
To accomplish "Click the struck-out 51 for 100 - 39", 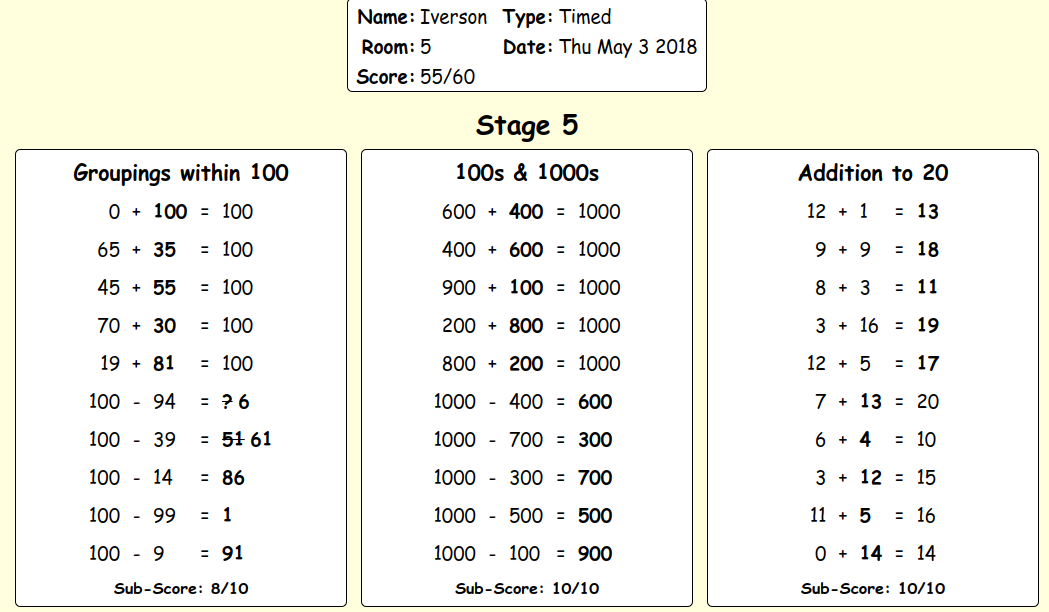I will coord(232,440).
